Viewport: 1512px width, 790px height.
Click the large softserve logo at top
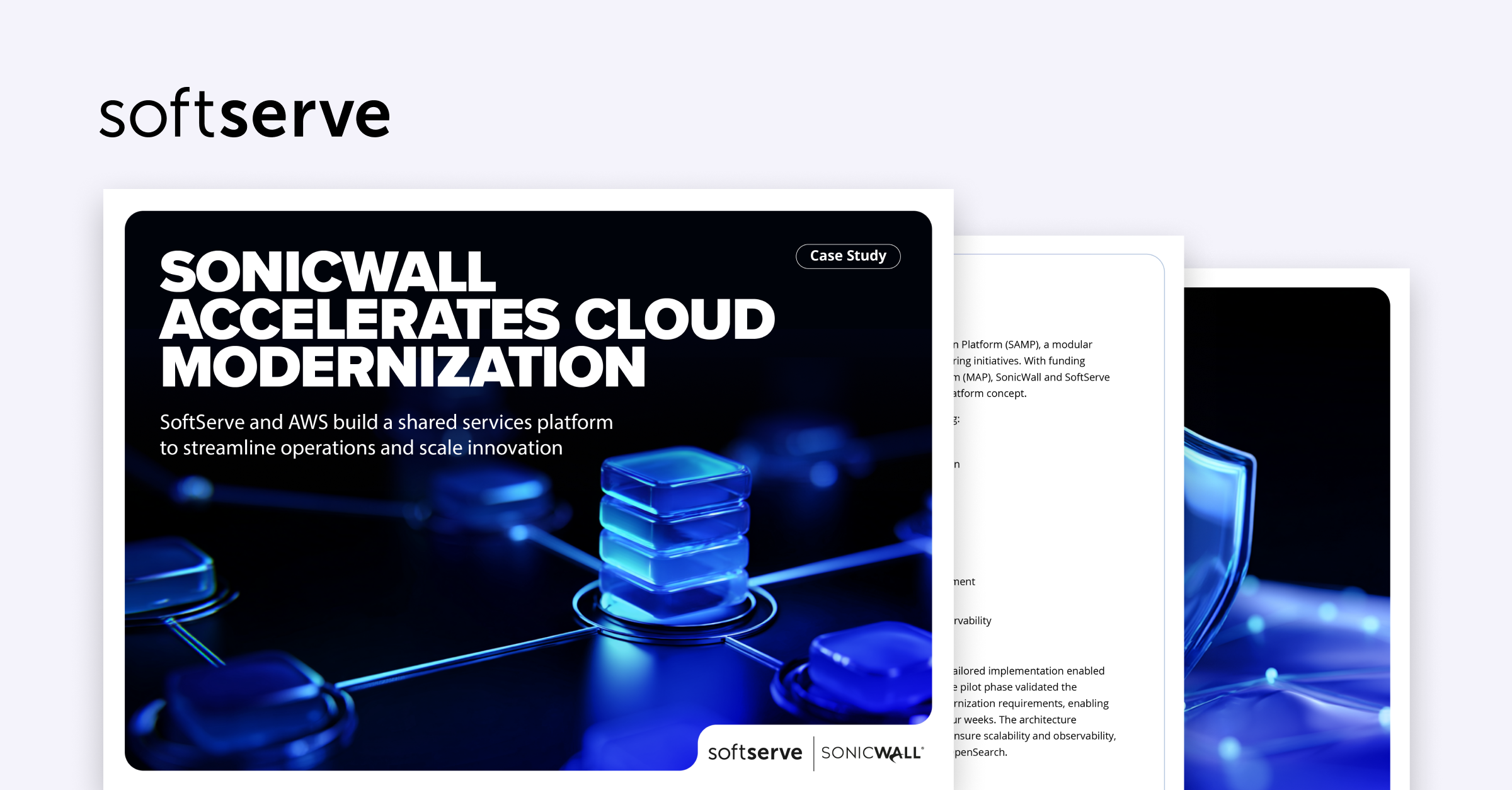pyautogui.click(x=245, y=113)
